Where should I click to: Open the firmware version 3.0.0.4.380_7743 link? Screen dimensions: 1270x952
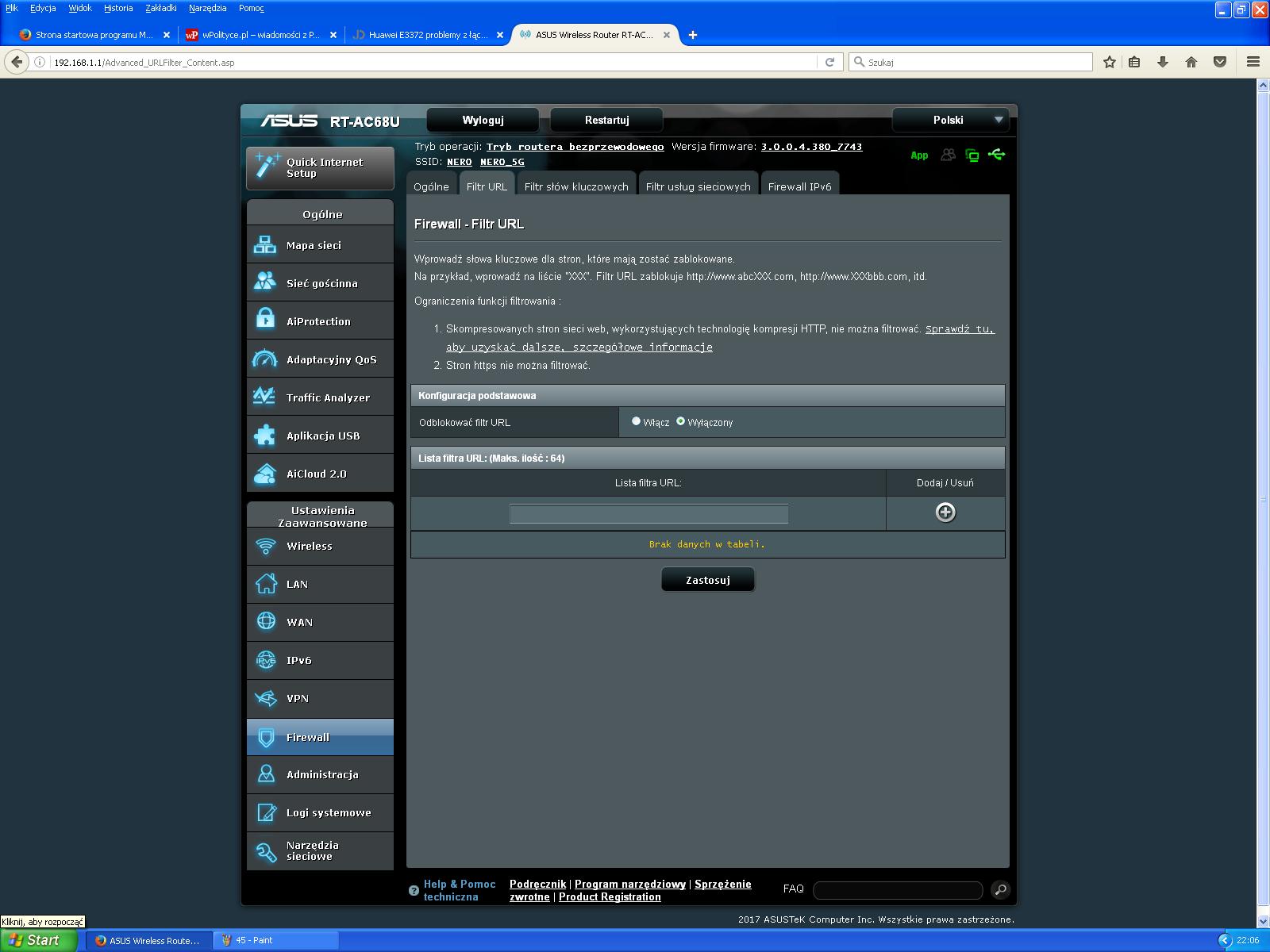811,147
